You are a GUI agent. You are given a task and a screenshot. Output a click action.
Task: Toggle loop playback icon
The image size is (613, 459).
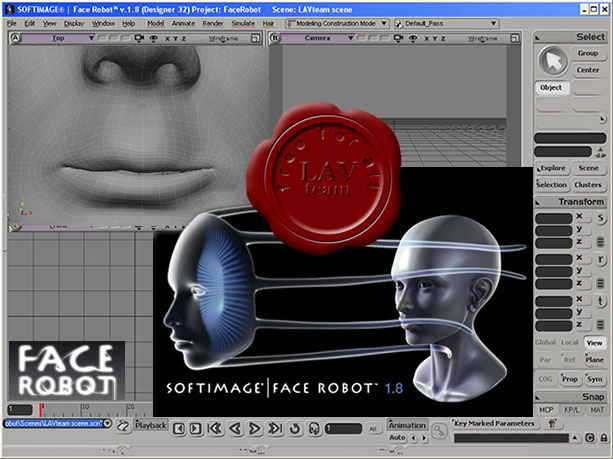[x=295, y=429]
